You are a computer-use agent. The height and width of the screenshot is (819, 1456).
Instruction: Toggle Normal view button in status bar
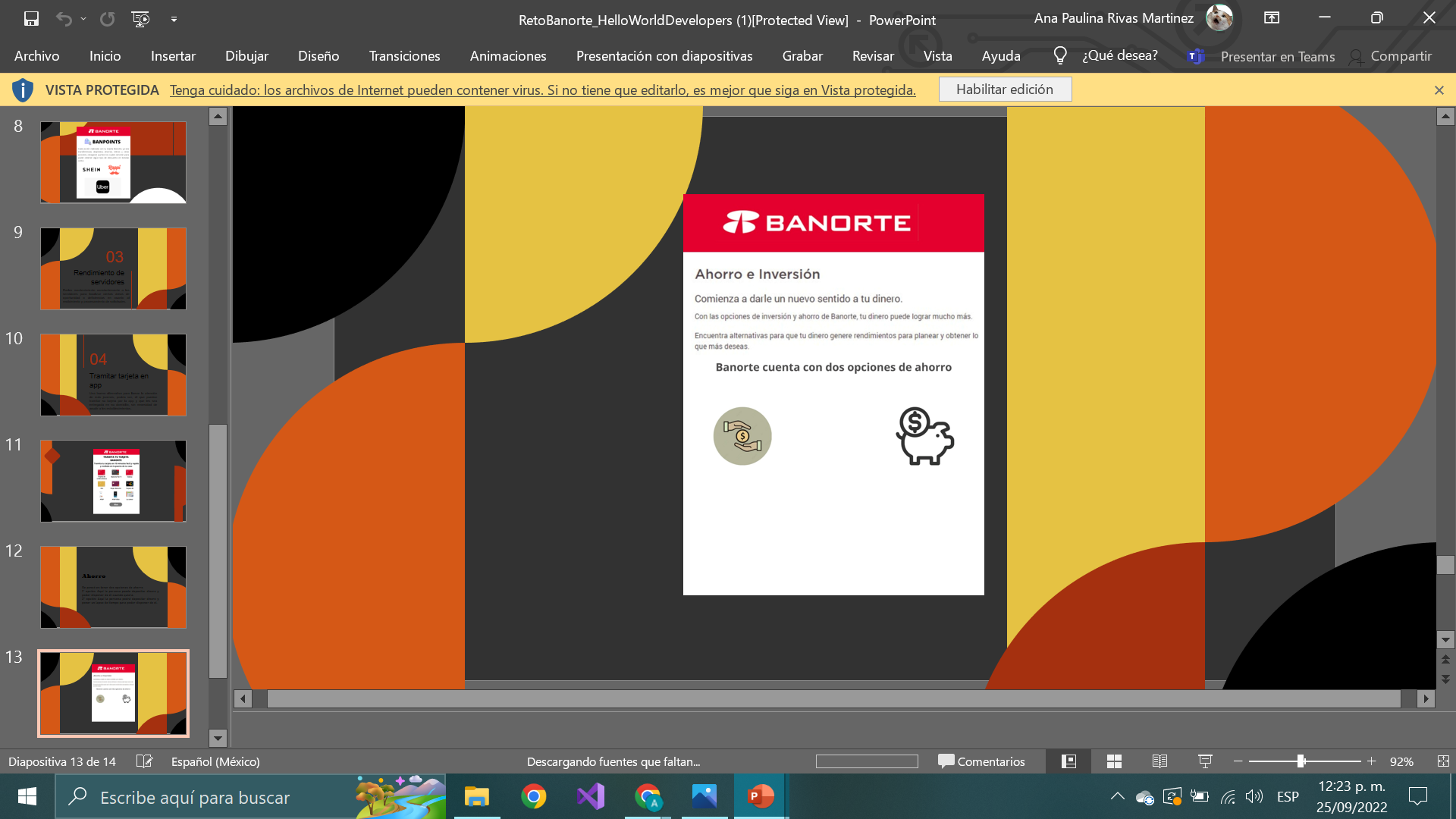(1068, 761)
